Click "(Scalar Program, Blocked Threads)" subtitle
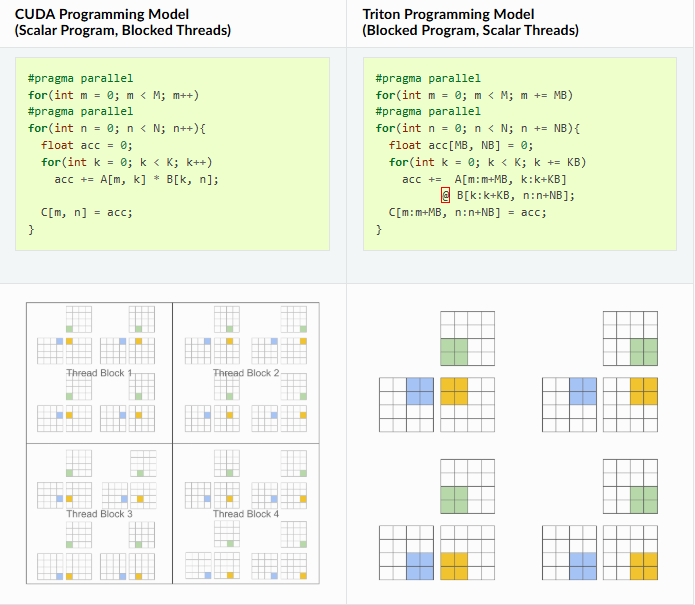 [123, 30]
